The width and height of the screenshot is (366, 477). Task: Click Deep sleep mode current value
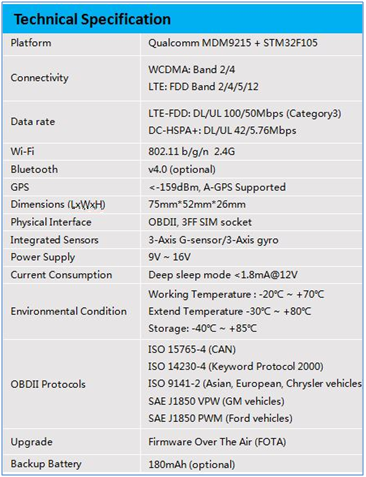click(x=223, y=275)
